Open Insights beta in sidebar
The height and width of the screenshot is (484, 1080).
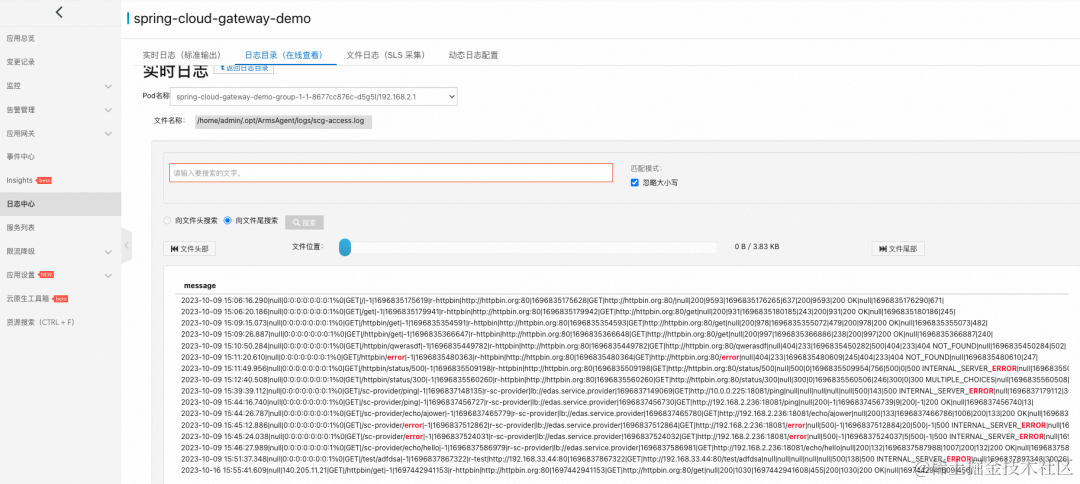29,180
